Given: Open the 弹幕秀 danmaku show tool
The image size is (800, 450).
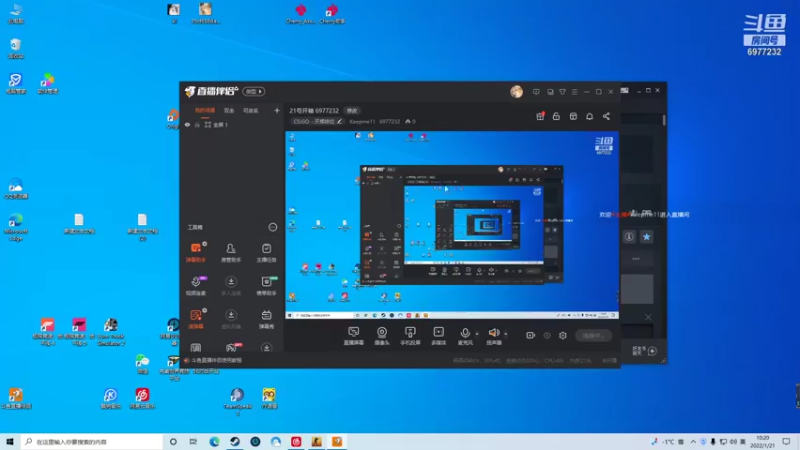Looking at the screenshot, I should point(266,319).
